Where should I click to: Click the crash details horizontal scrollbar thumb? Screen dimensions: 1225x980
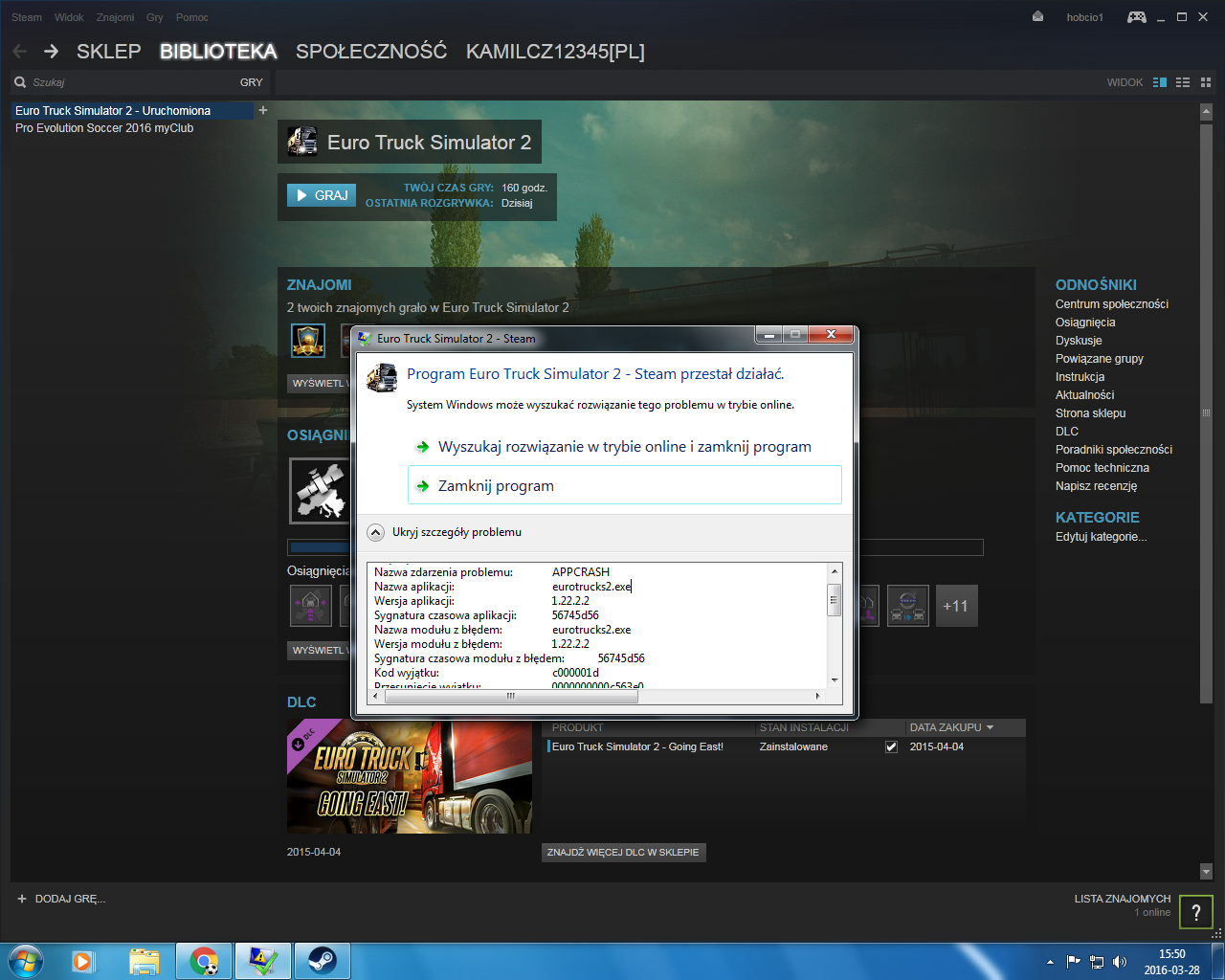point(511,696)
